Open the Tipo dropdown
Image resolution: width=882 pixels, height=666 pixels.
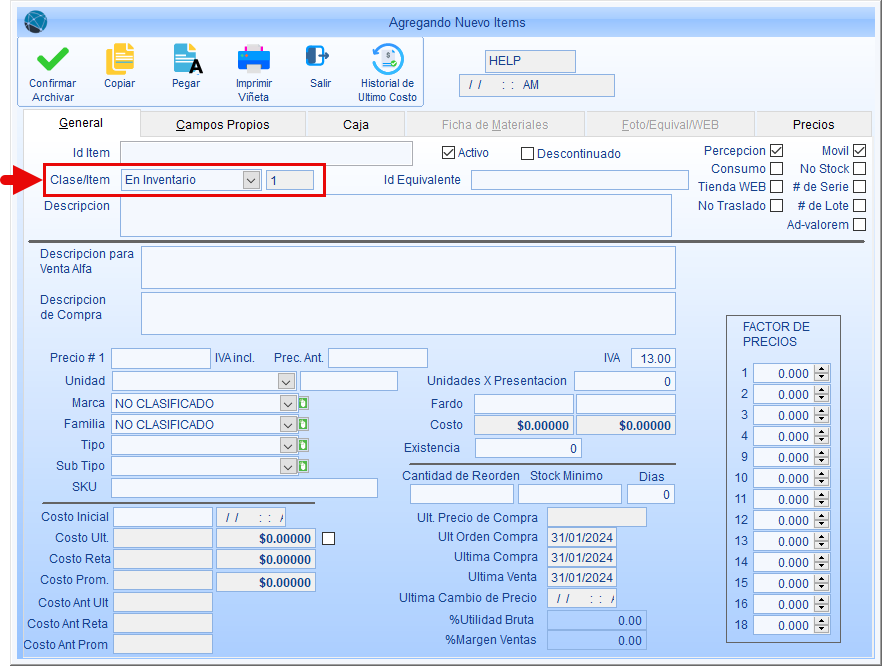click(288, 446)
